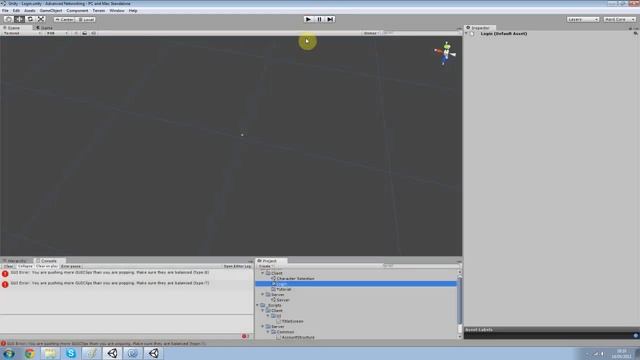Select the Server scene asset
This screenshot has height=360, width=640.
(x=283, y=300)
